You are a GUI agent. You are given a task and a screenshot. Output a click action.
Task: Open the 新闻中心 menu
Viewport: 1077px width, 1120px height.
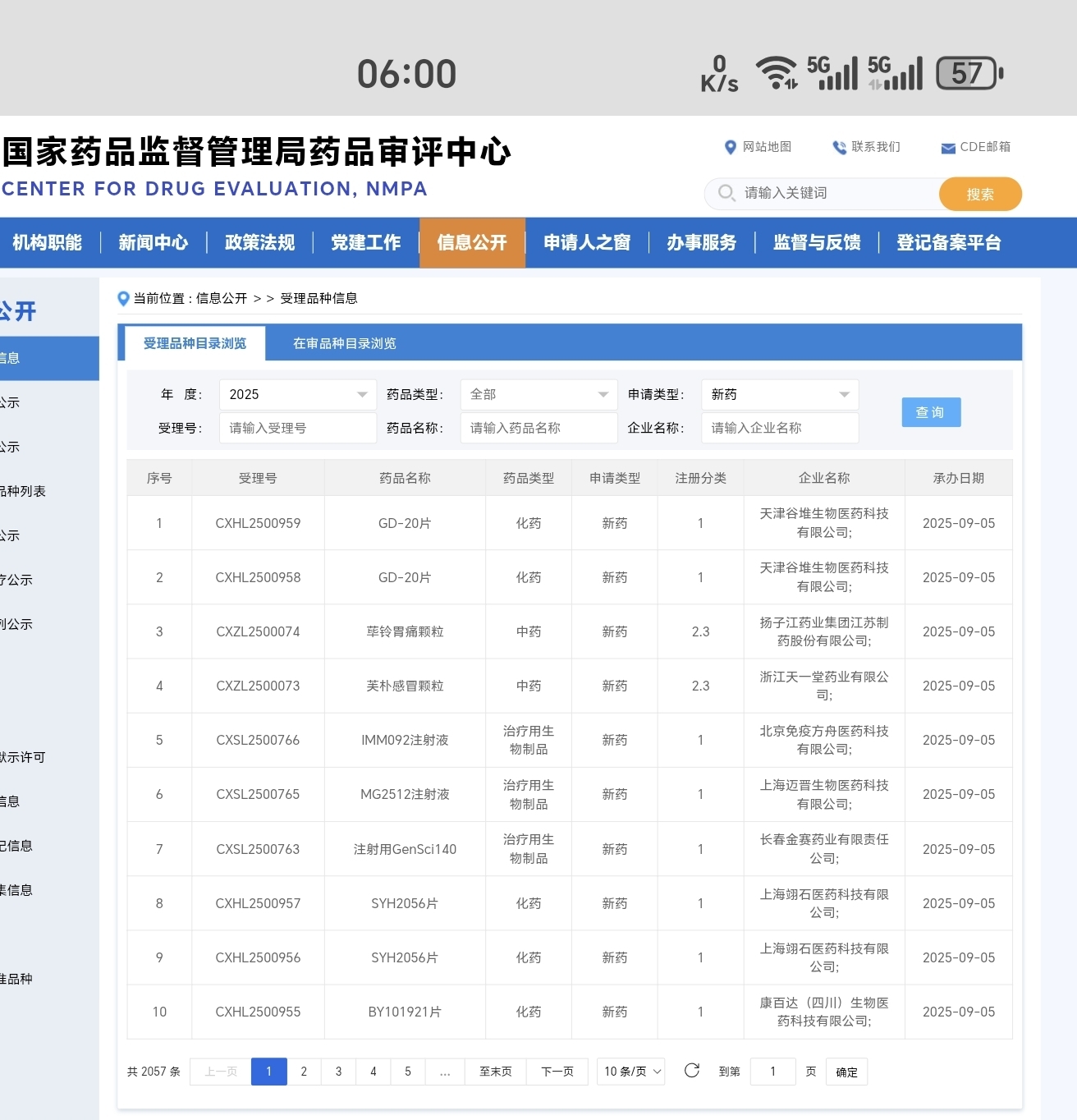coord(154,243)
